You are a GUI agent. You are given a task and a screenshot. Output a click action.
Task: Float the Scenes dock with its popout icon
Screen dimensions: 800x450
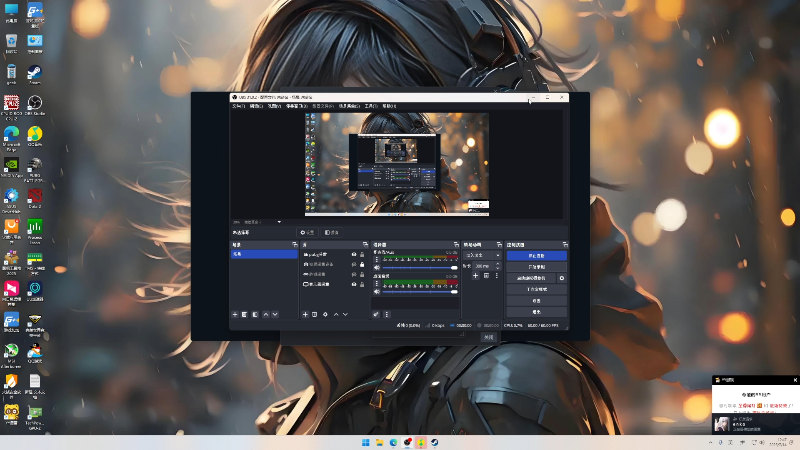coord(294,245)
